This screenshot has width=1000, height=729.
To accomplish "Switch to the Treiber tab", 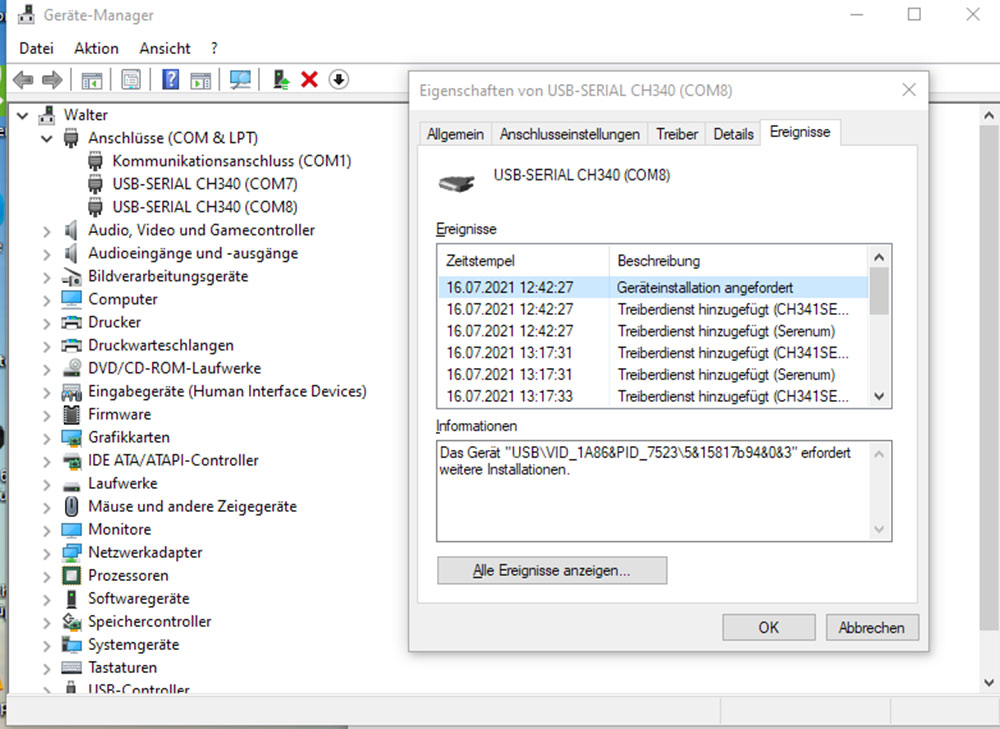I will [677, 134].
